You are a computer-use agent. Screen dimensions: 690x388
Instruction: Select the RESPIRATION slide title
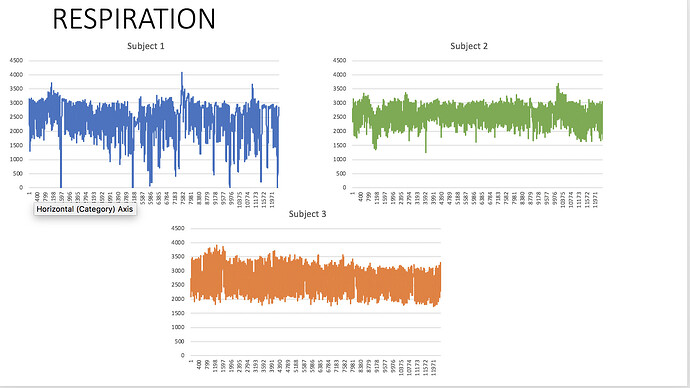(134, 19)
